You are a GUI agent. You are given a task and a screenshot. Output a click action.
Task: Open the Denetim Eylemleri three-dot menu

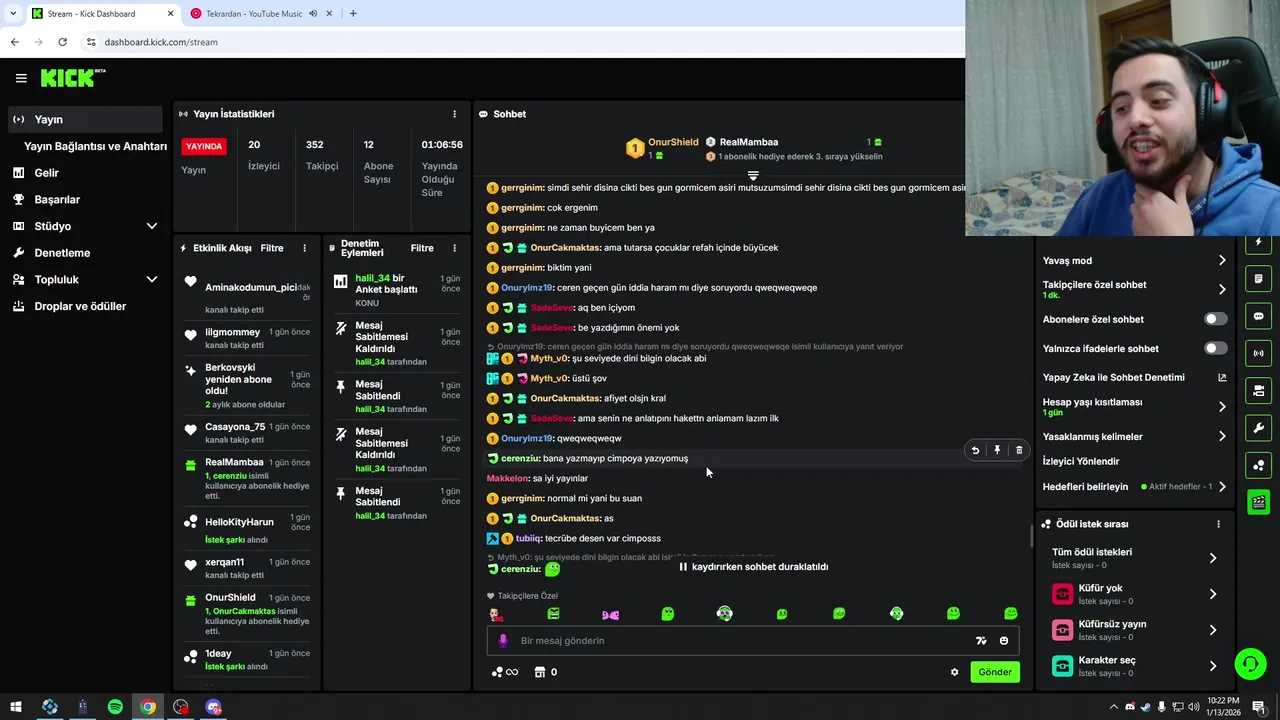click(x=454, y=248)
